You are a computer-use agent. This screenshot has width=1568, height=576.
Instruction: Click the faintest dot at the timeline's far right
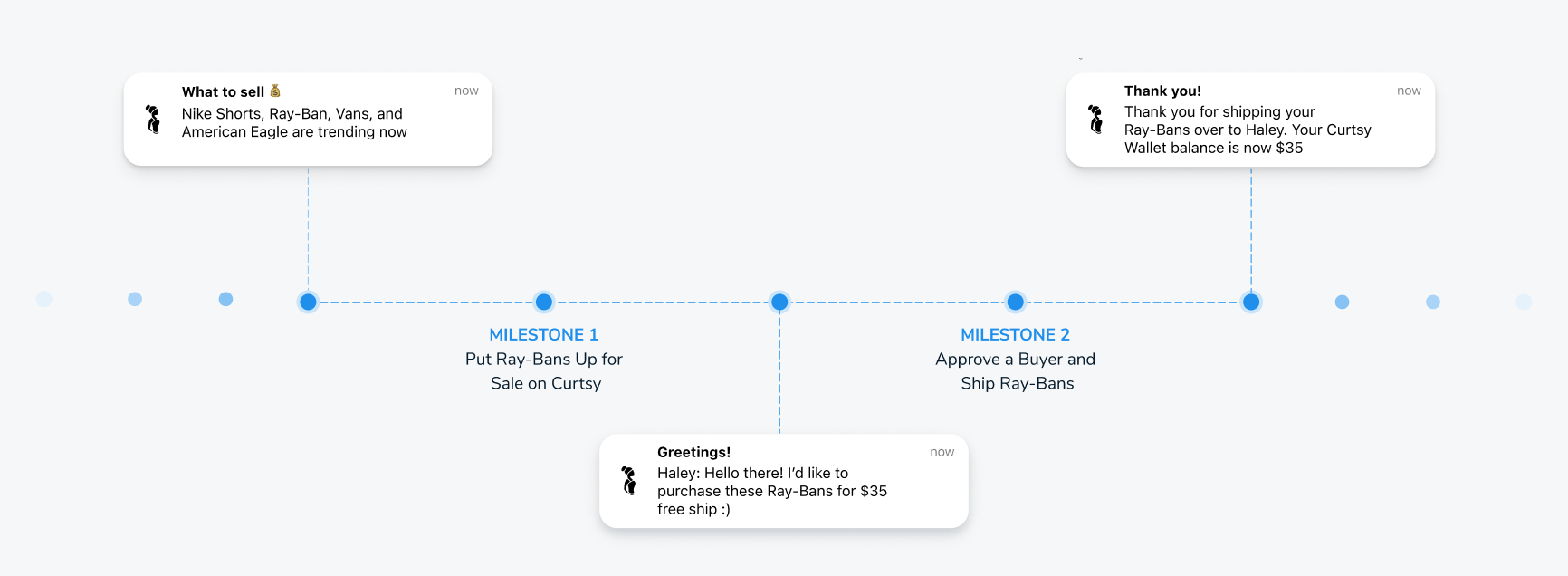pos(1524,302)
